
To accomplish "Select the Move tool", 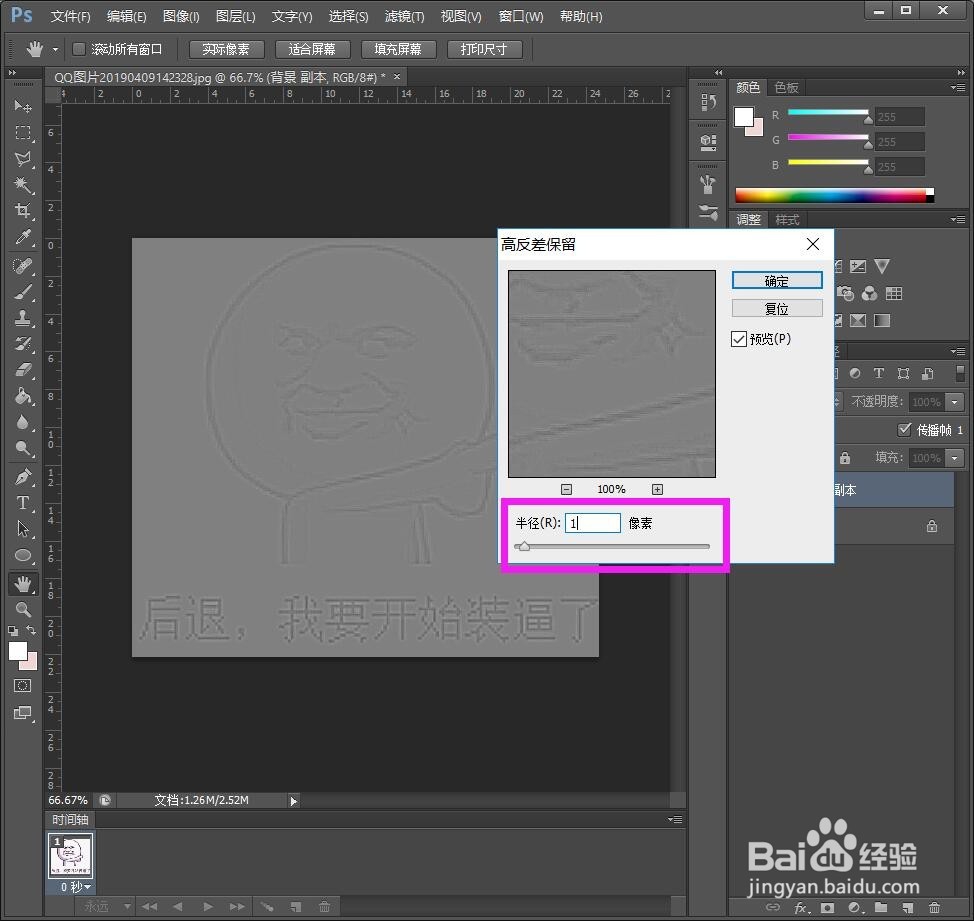I will pyautogui.click(x=23, y=106).
